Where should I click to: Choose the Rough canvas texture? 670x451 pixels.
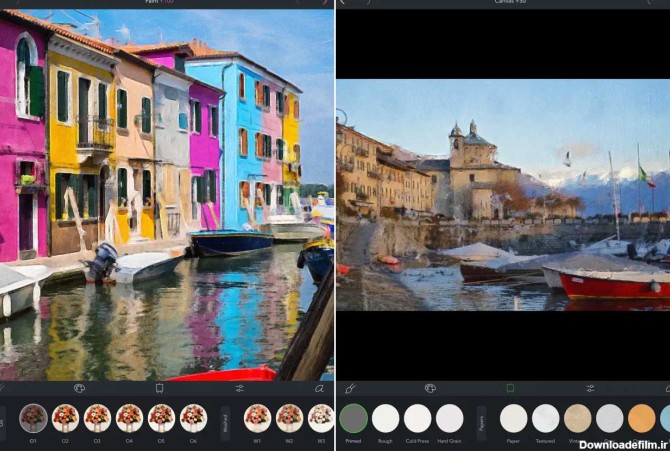[x=385, y=418]
